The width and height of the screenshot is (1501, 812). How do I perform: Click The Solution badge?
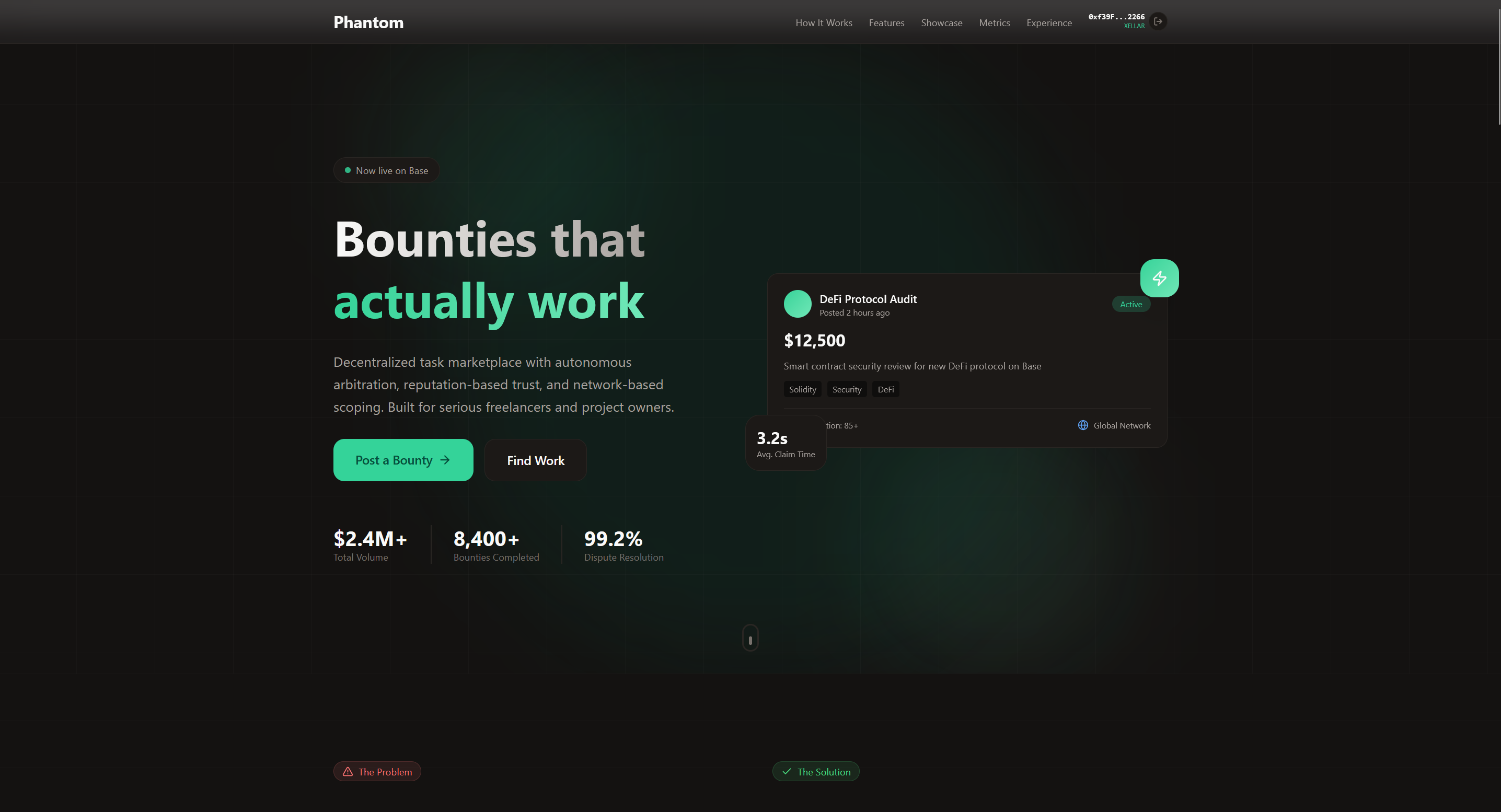[815, 771]
